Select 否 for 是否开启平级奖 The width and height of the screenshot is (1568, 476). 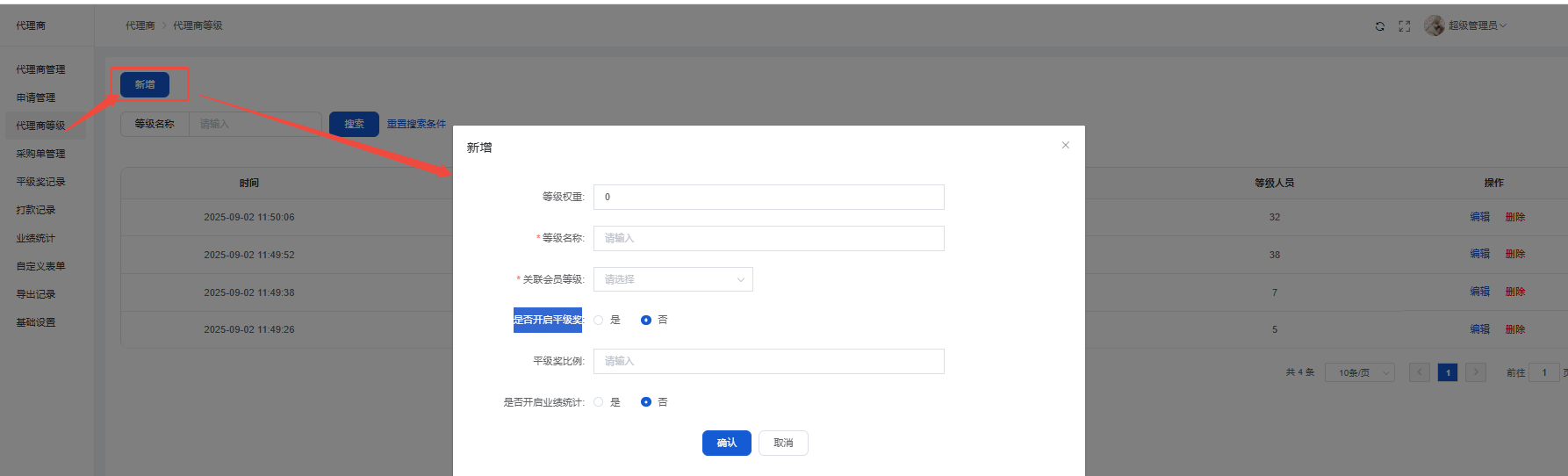click(x=646, y=320)
